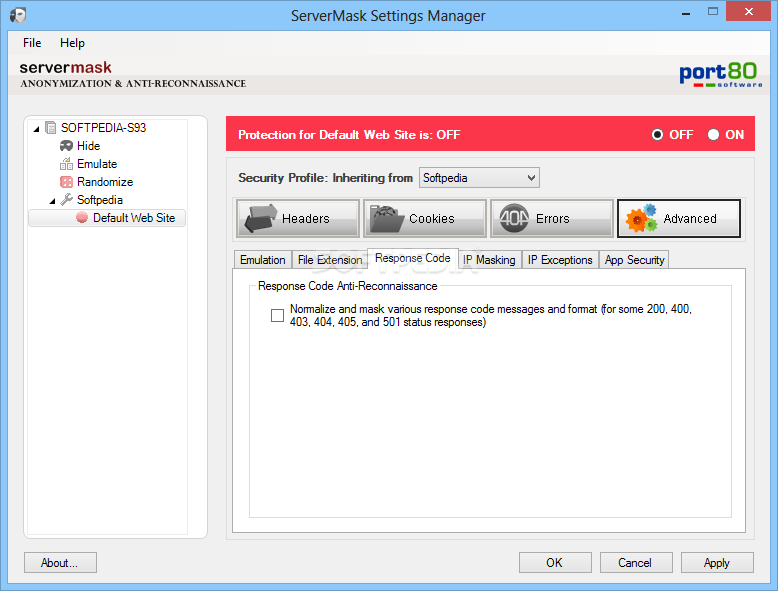778x591 pixels.
Task: Minimize the ServerMask Settings Manager window
Action: (686, 12)
